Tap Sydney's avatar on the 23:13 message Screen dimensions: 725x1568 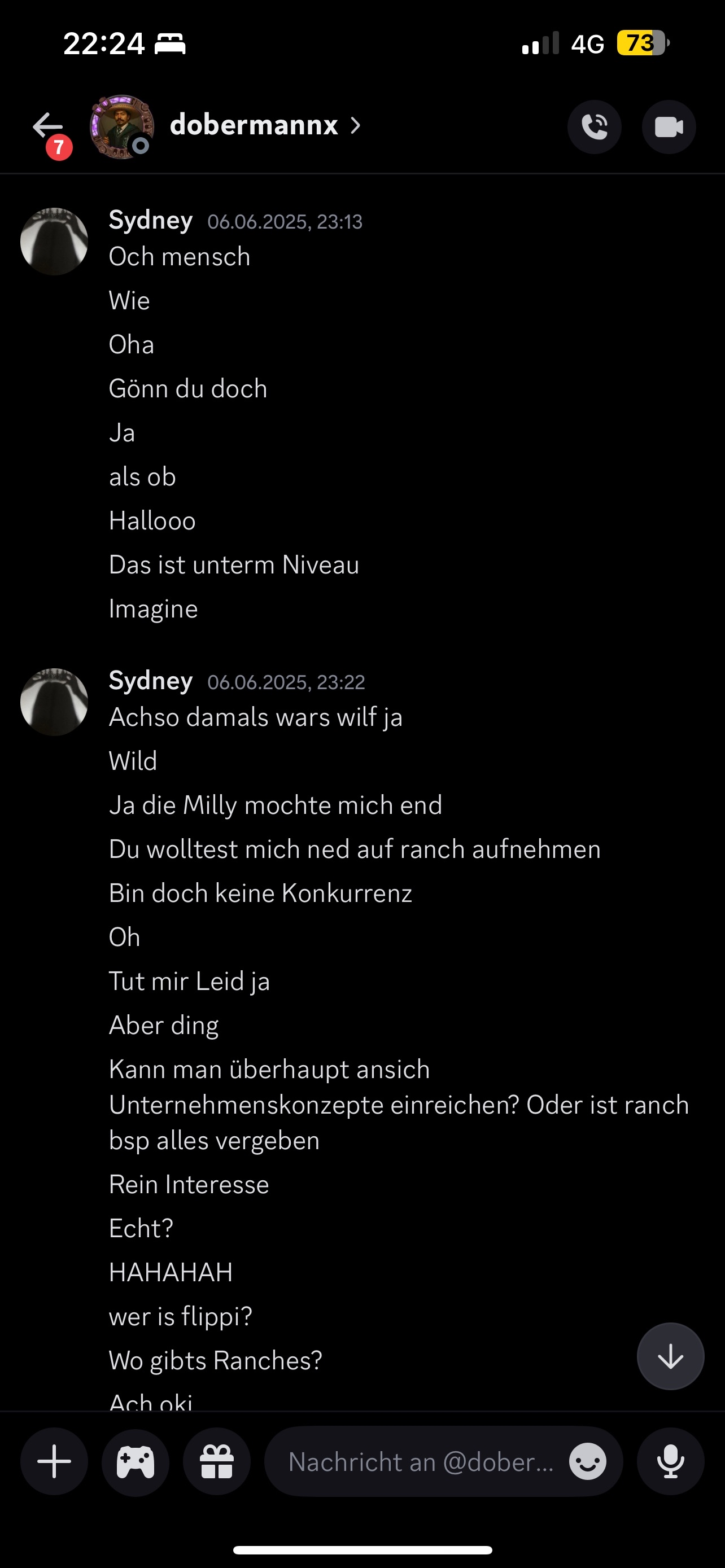point(54,242)
